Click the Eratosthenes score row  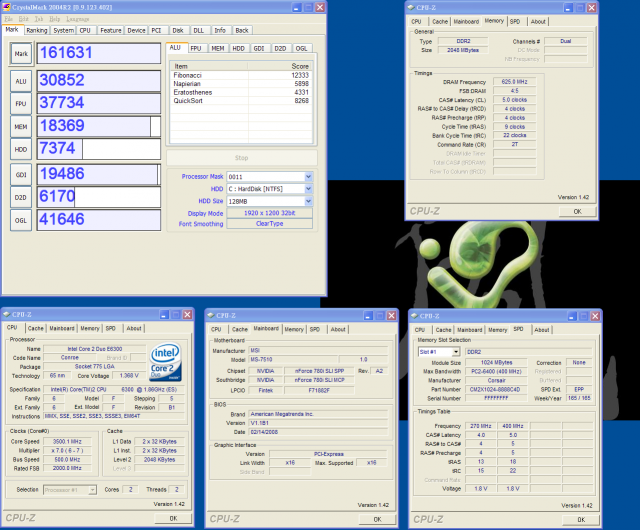(x=241, y=92)
